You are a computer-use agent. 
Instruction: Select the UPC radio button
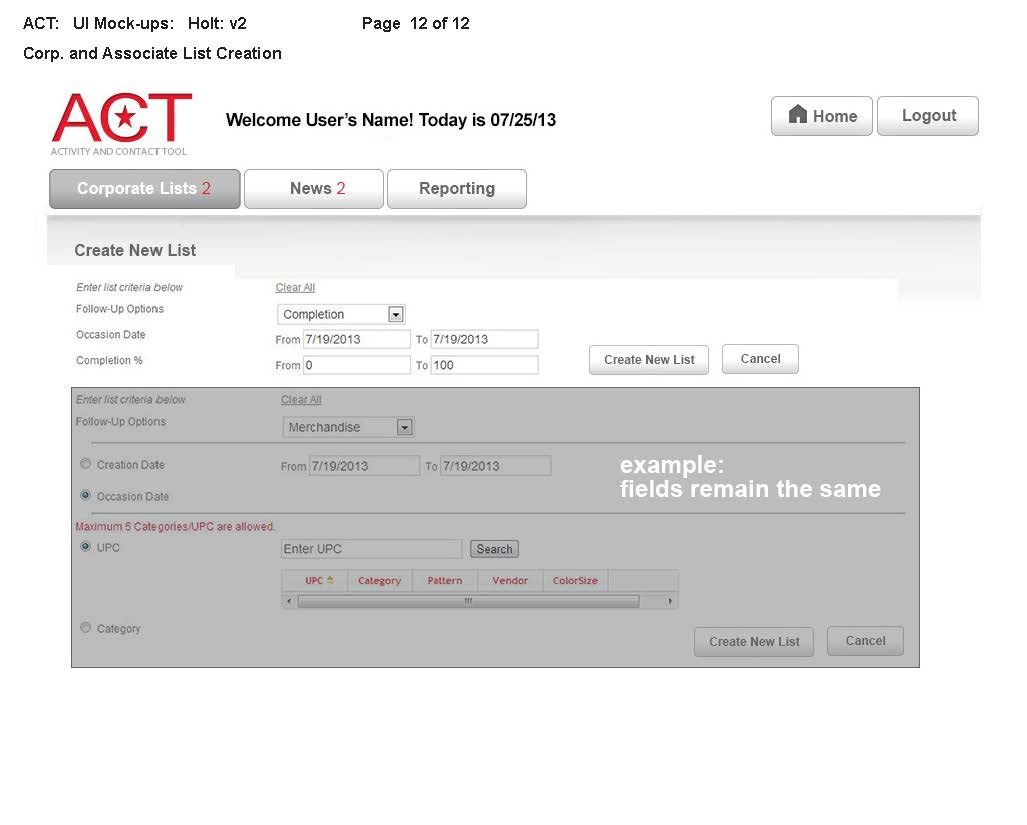tap(85, 546)
